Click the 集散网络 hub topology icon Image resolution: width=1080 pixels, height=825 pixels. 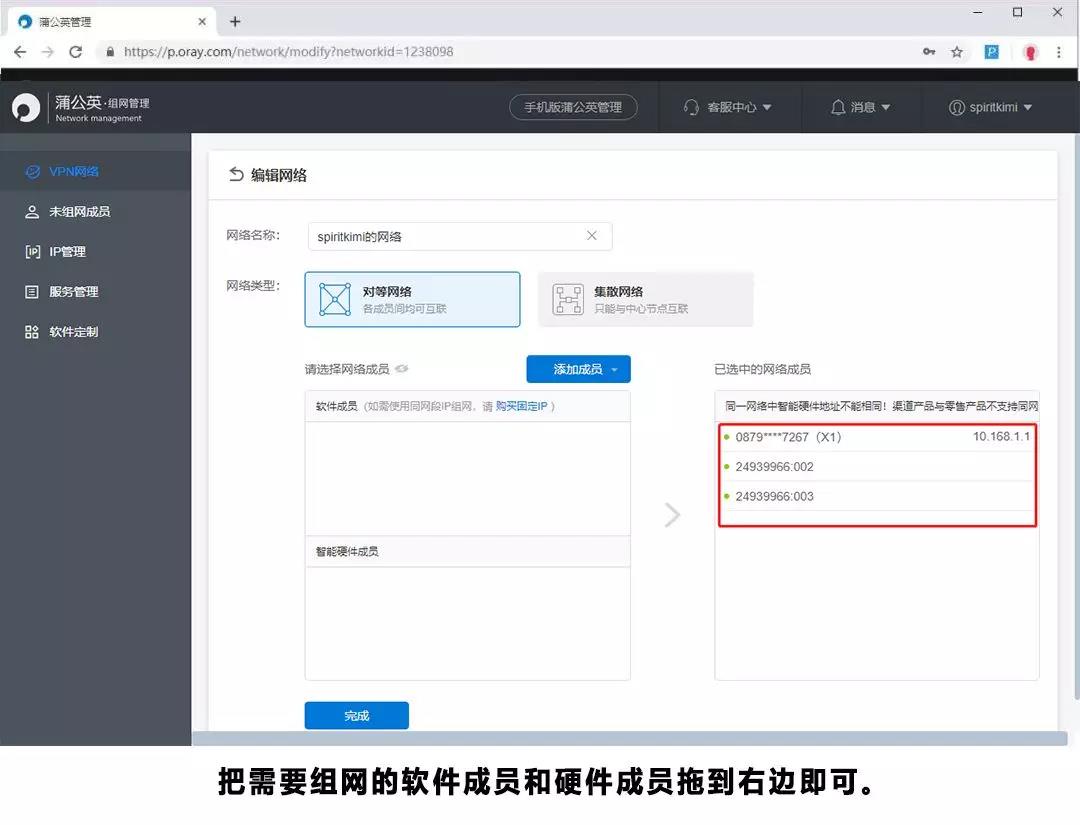[568, 300]
